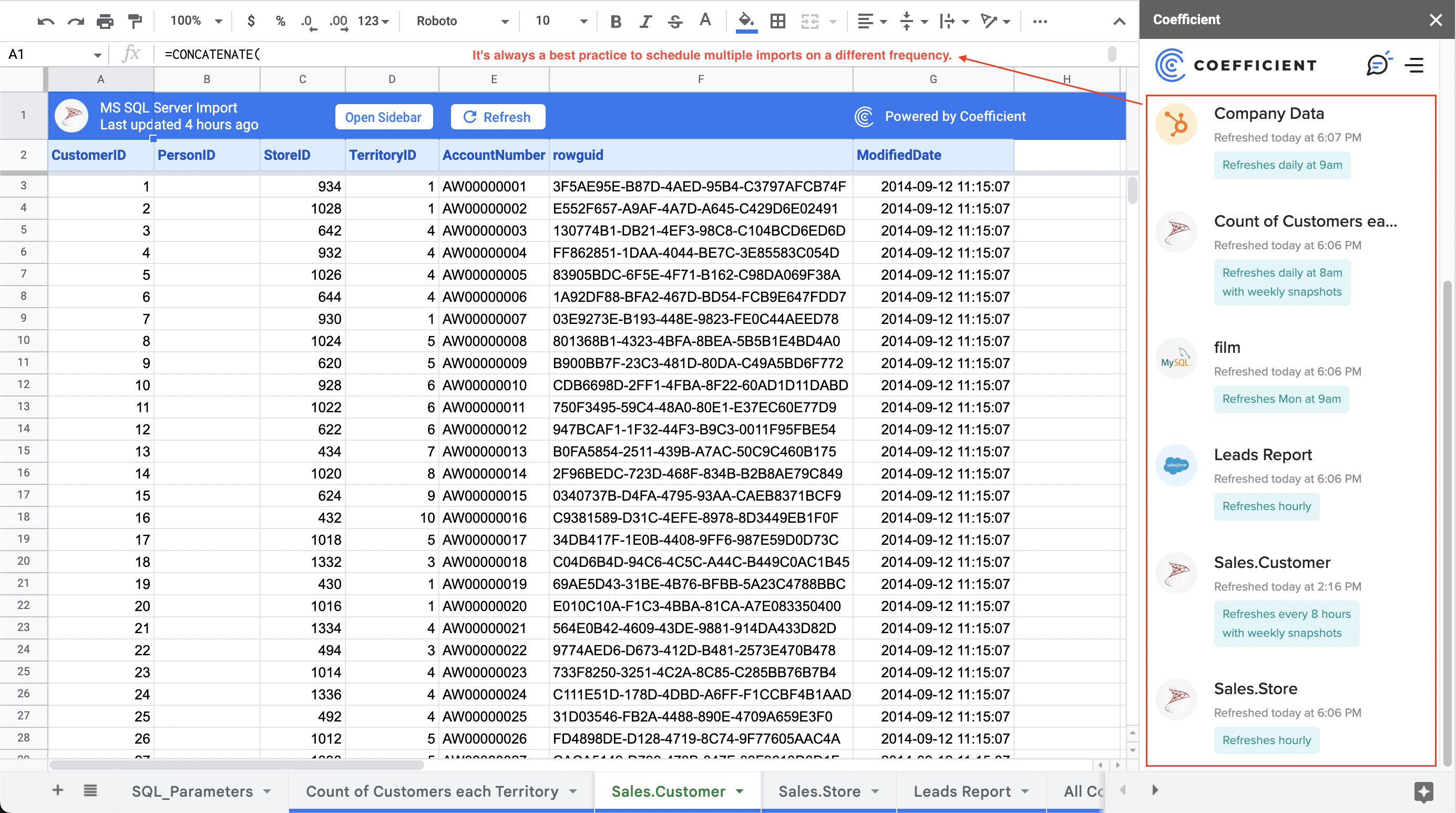Click the decrease decimal places icon
This screenshot has width=1456, height=813.
click(307, 21)
